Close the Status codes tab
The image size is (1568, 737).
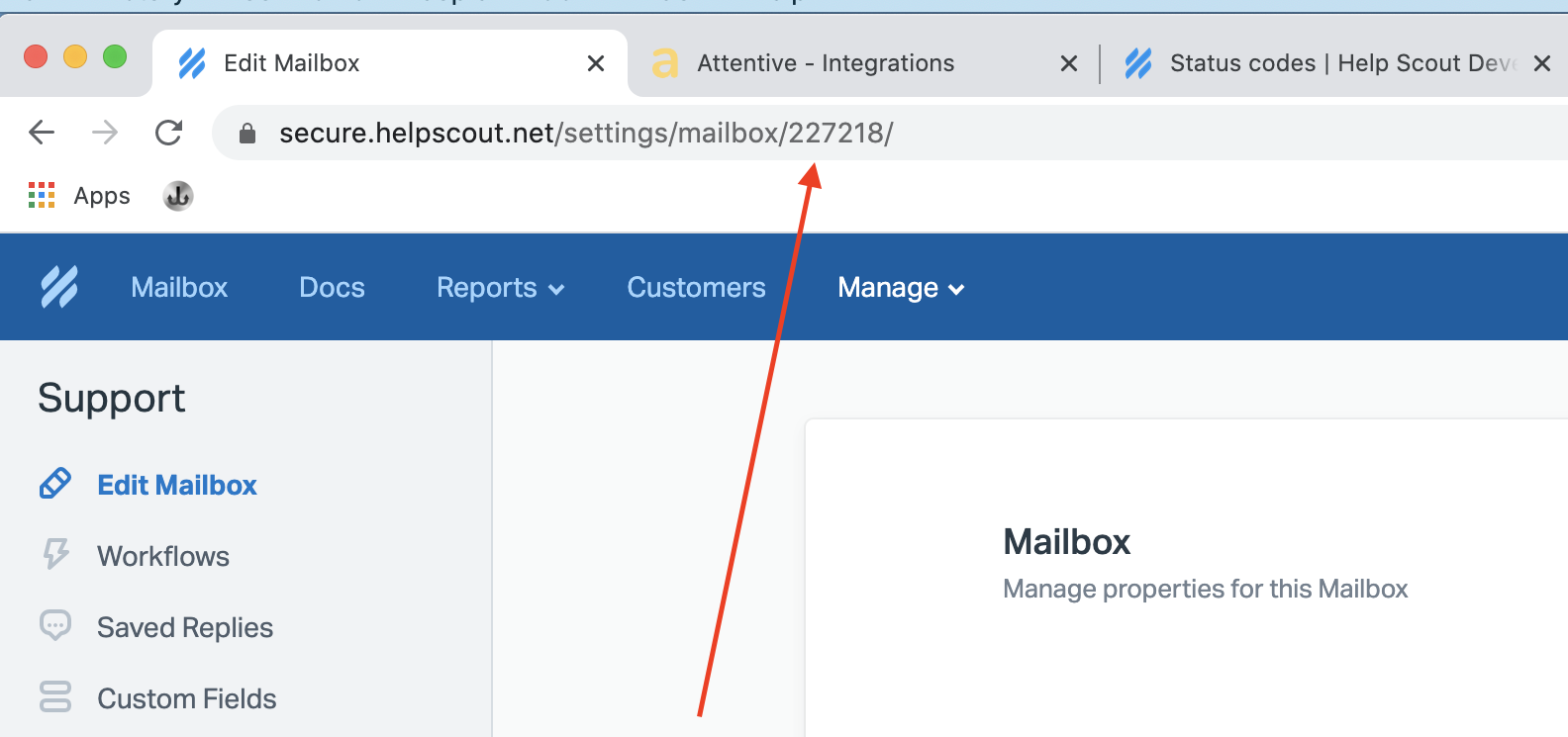(x=1542, y=63)
